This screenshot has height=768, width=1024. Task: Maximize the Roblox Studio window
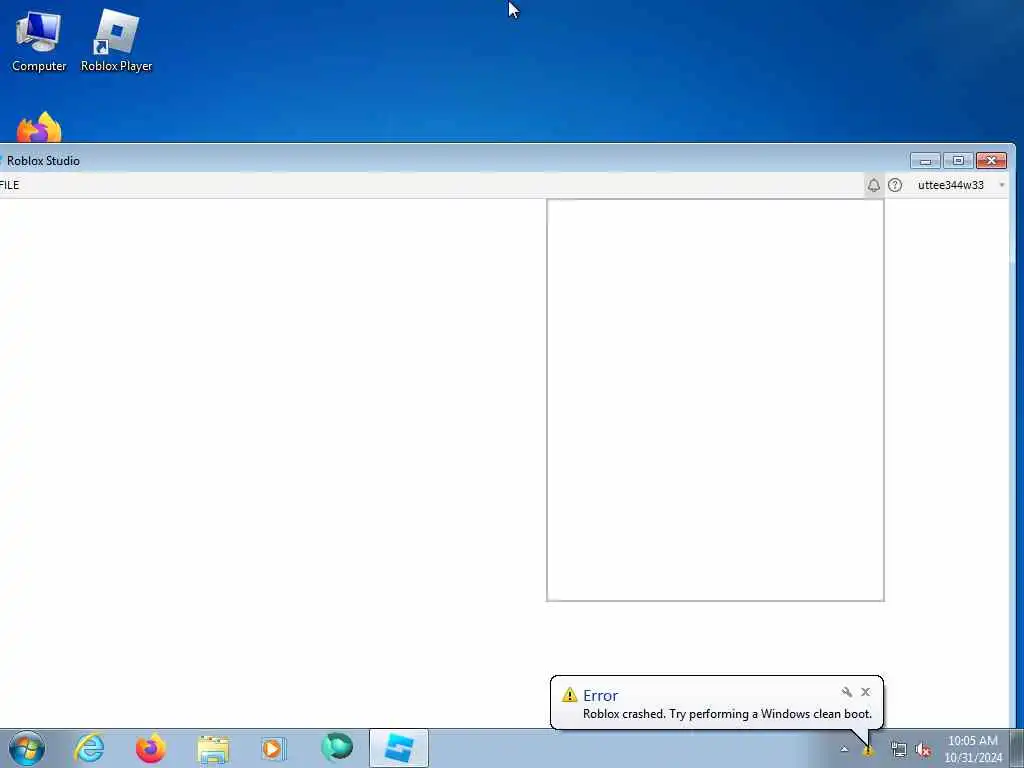tap(958, 161)
